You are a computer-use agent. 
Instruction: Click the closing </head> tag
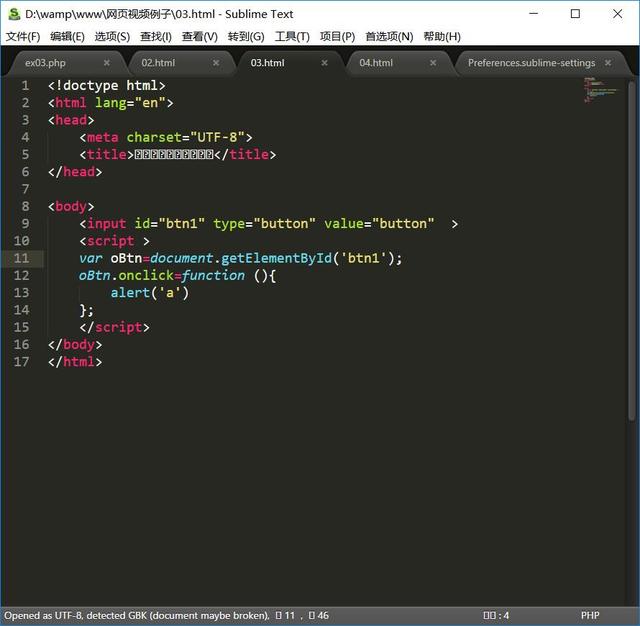tap(75, 172)
